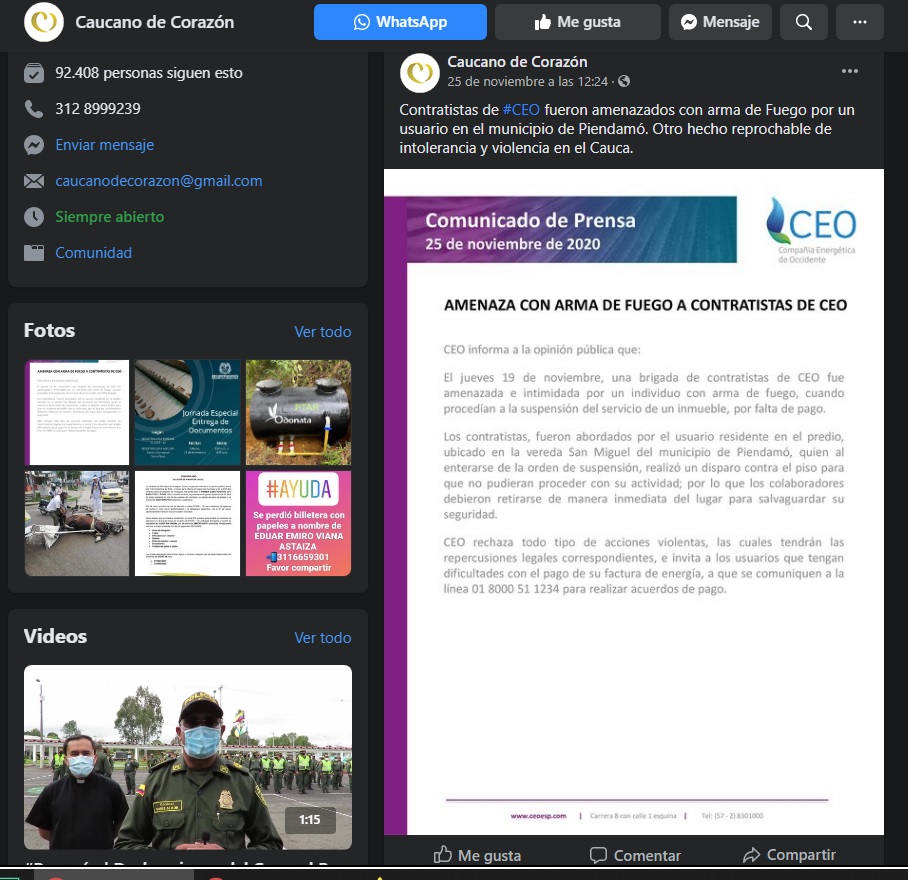Open post author avatar Caucano de Corazón
Screen dimensions: 908x880
pyautogui.click(x=420, y=73)
